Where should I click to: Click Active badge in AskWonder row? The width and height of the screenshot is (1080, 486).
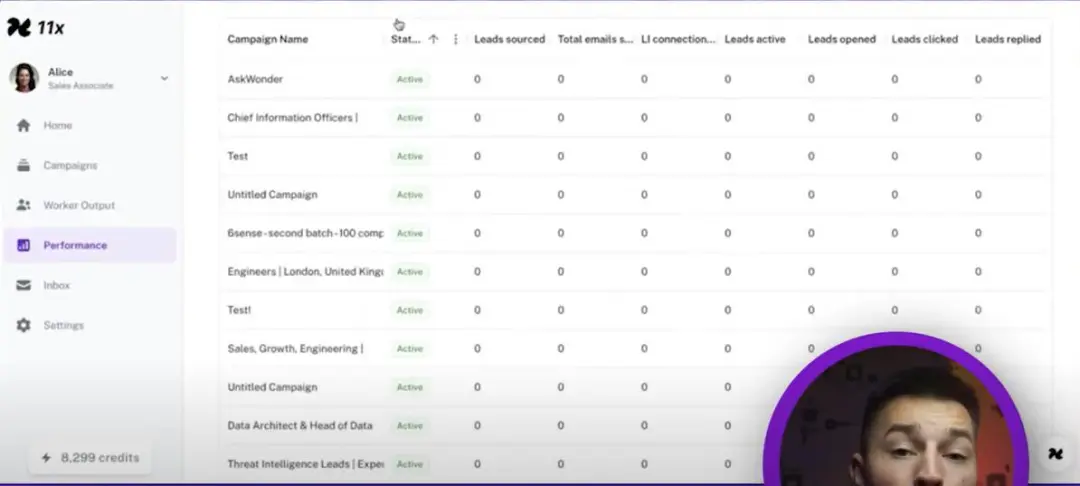409,79
